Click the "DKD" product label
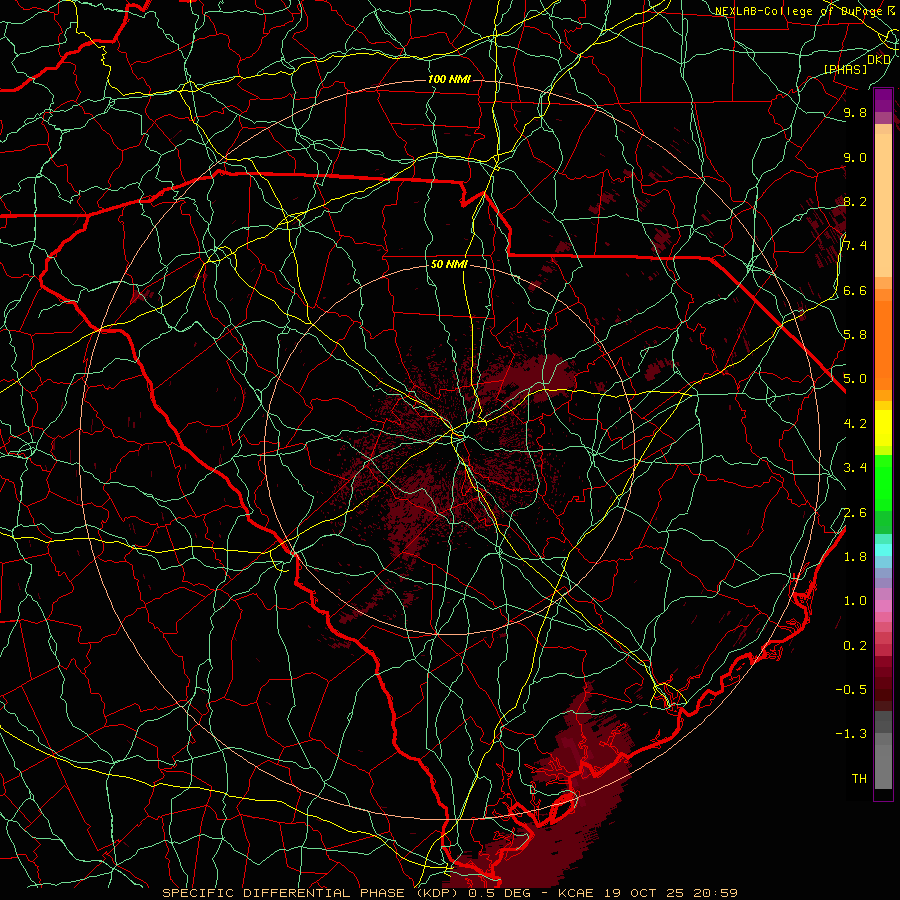The width and height of the screenshot is (900, 900). (879, 59)
